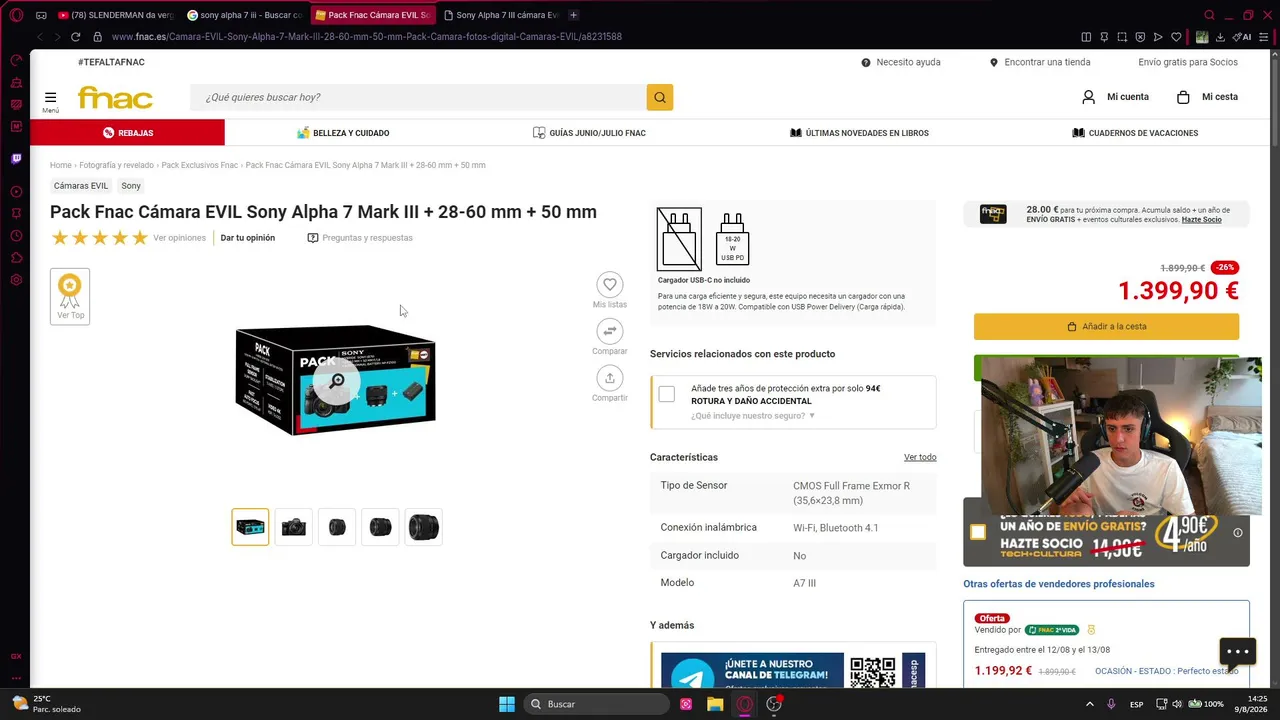Open the weather widget on taskbar
Viewport: 1280px width, 720px height.
click(x=45, y=704)
